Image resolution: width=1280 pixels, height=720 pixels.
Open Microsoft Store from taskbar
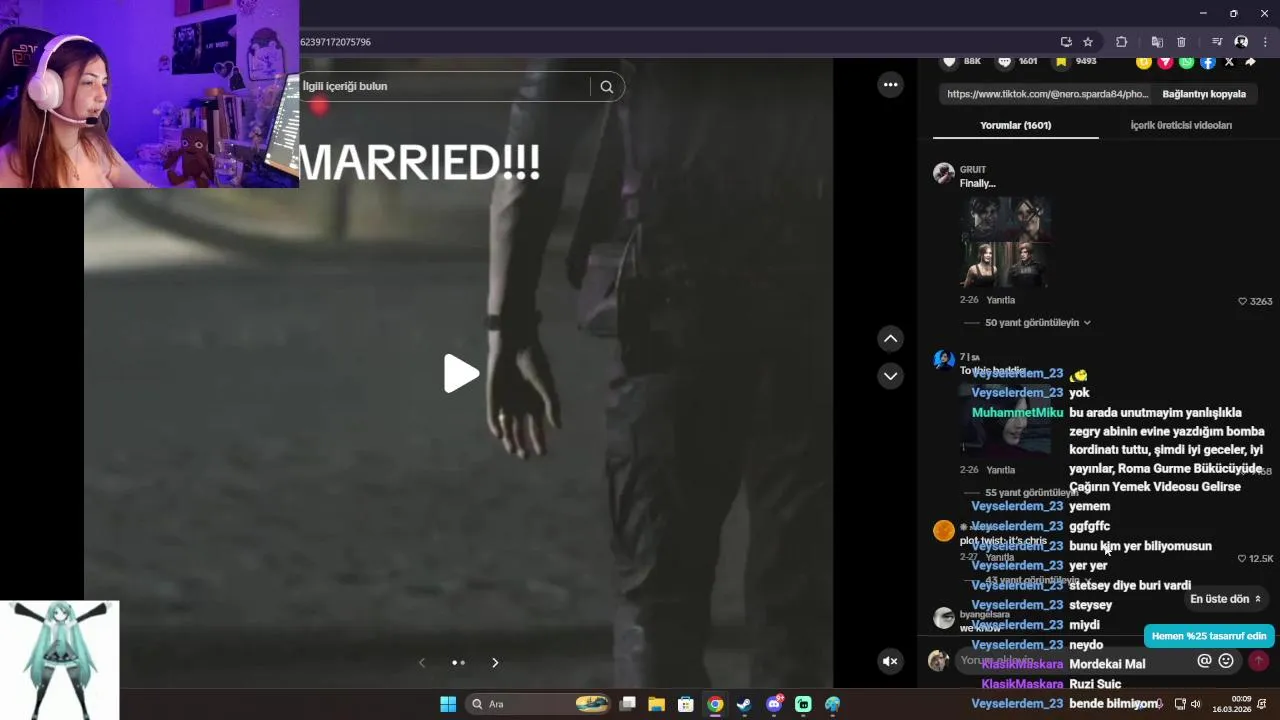(x=685, y=704)
